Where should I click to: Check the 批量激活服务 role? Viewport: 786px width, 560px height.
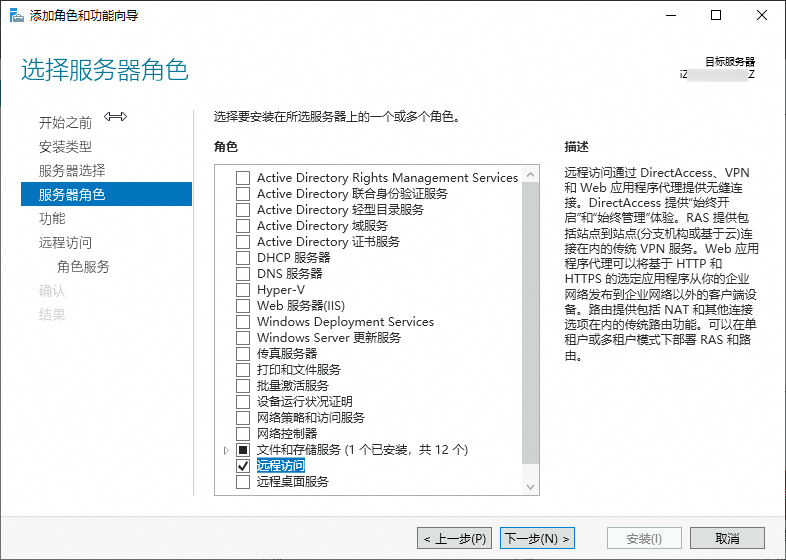[x=243, y=386]
